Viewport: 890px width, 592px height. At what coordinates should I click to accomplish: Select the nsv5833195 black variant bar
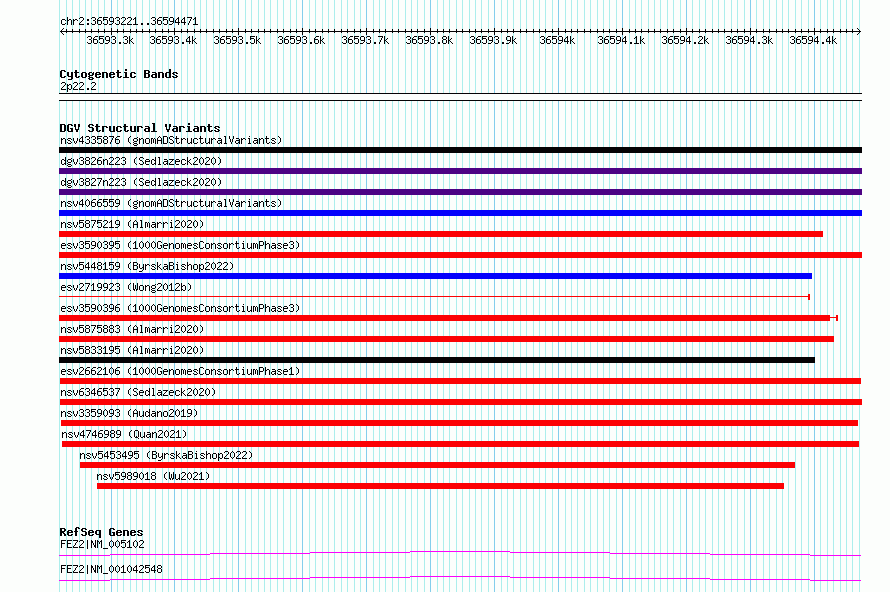(x=437, y=360)
